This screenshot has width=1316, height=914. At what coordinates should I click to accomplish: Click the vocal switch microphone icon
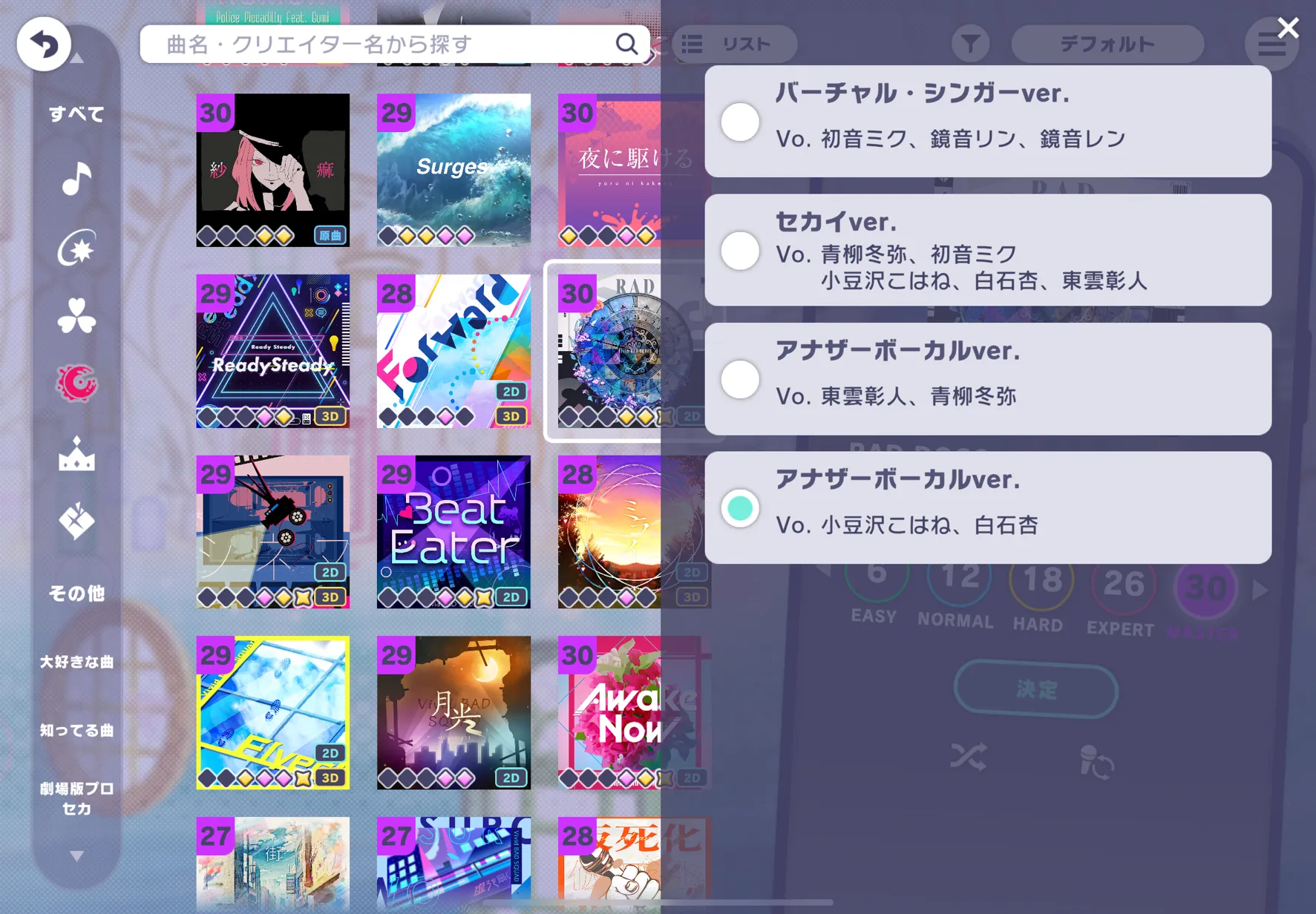coord(1096,762)
